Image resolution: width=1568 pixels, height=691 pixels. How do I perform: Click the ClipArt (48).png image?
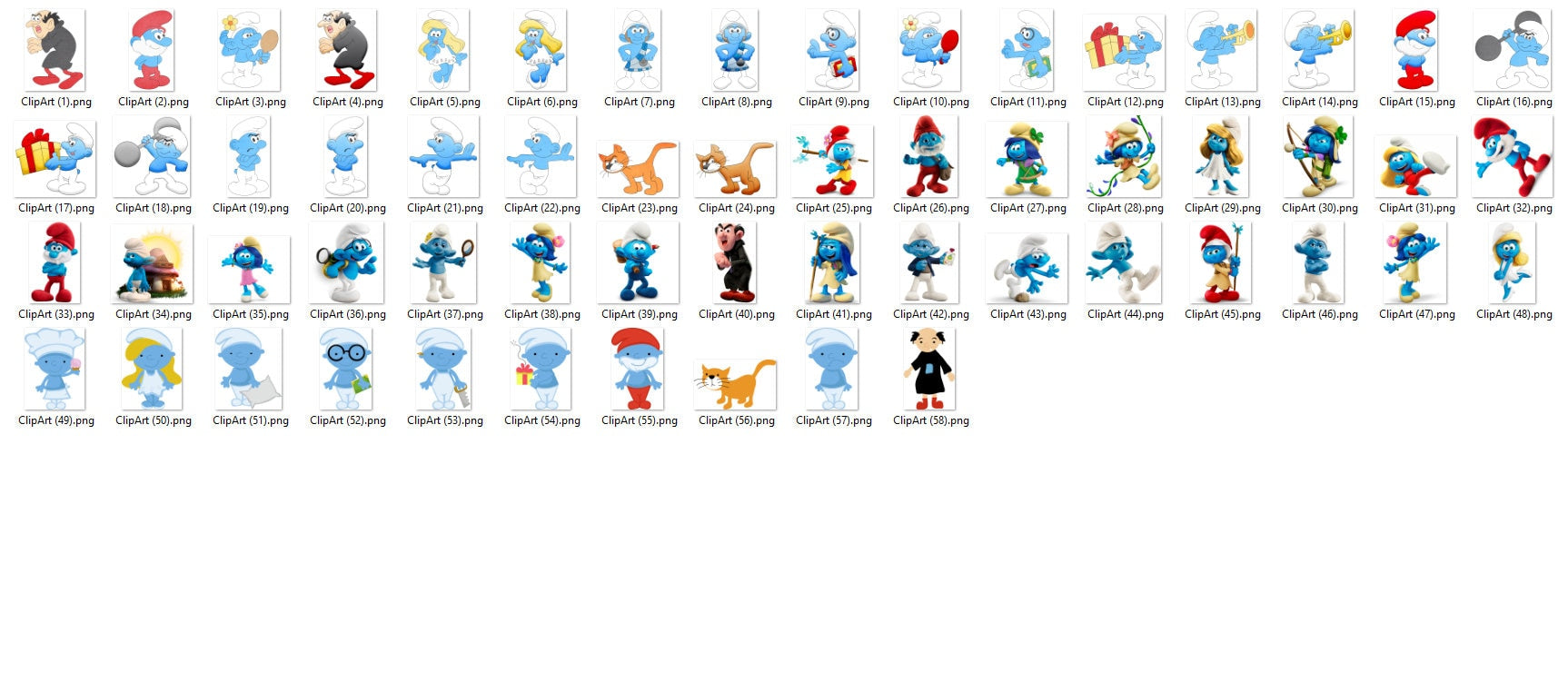(1513, 263)
